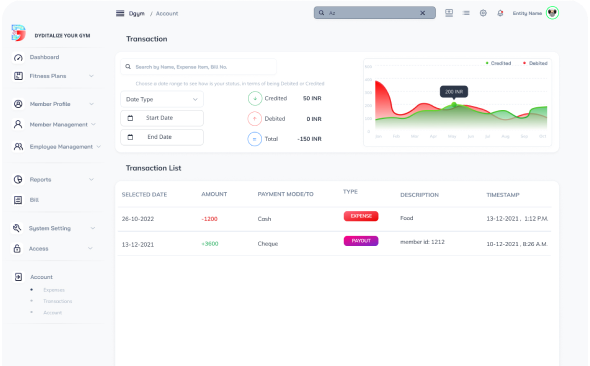Click the Dgym breadcrumb link
The width and height of the screenshot is (590, 366).
point(137,14)
